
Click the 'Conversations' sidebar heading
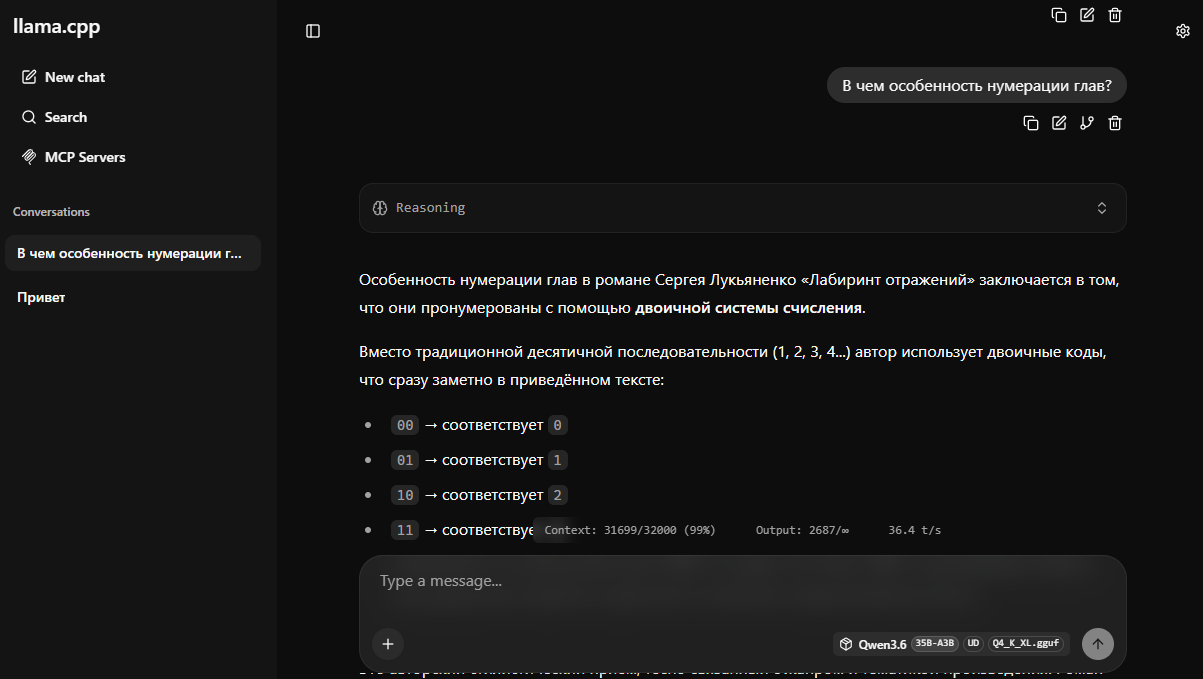pyautogui.click(x=51, y=212)
